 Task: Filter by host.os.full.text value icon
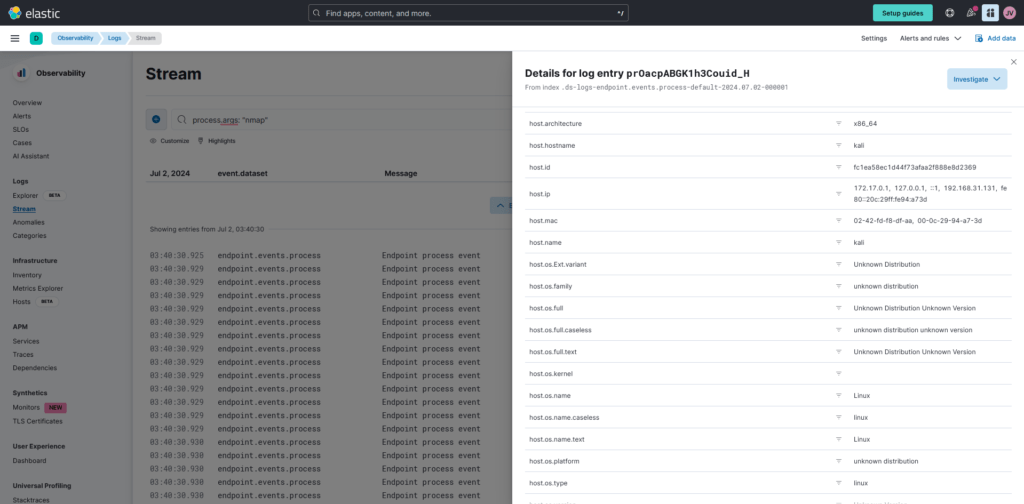point(839,352)
